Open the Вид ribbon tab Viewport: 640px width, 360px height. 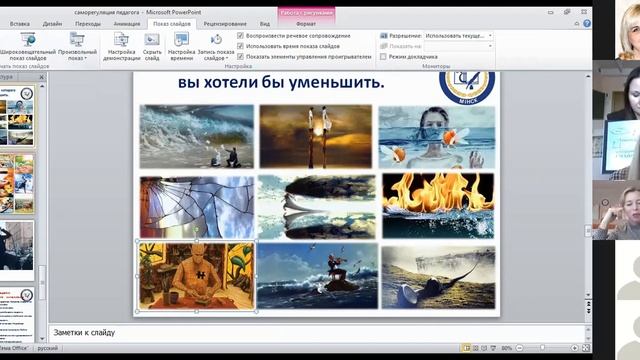pos(265,24)
